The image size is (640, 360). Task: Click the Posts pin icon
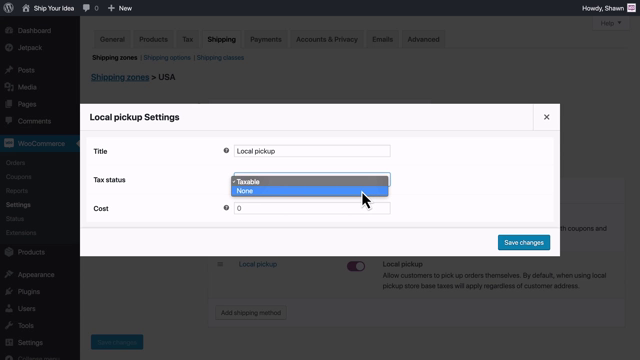[x=9, y=70]
